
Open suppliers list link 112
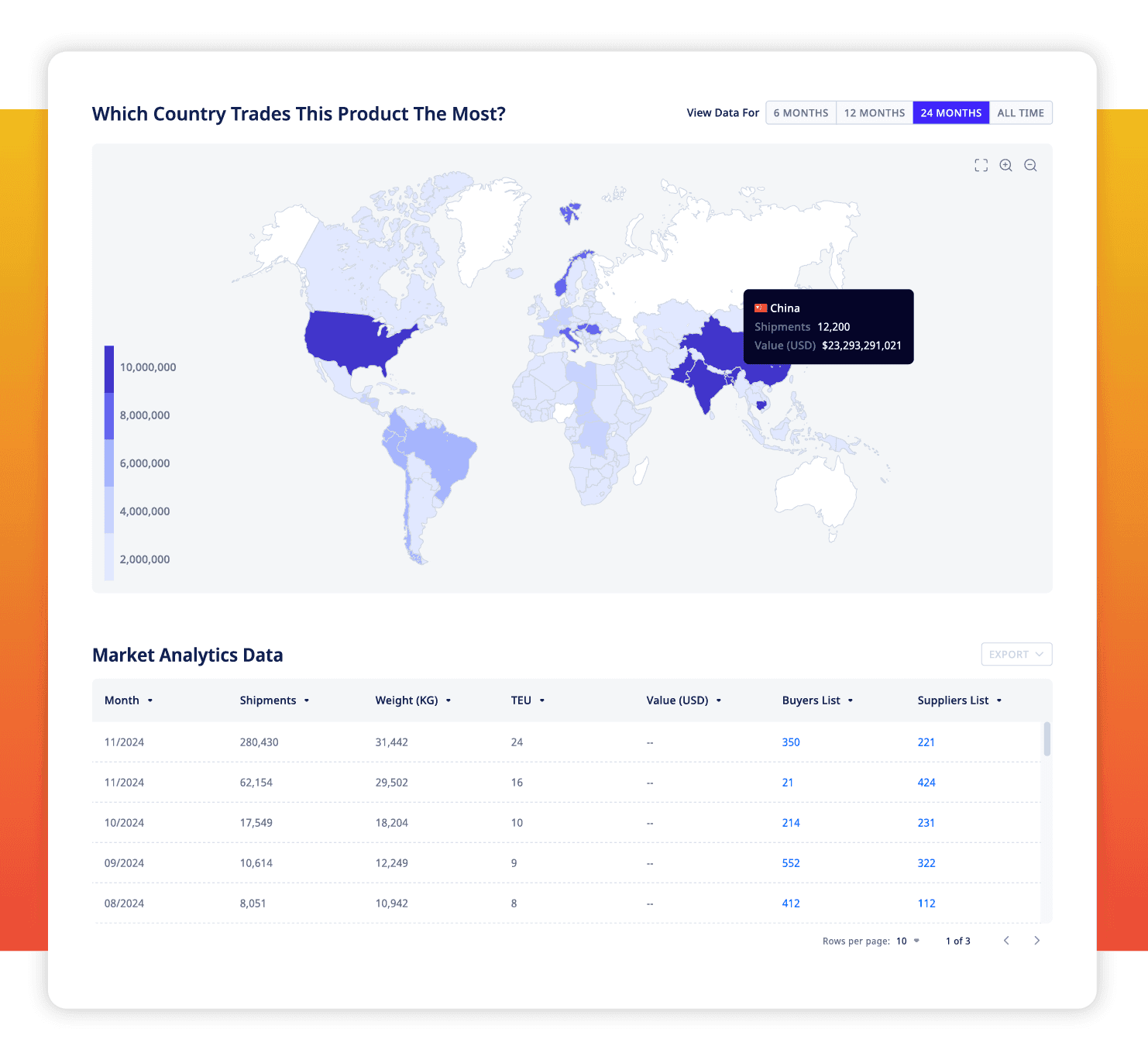(x=926, y=903)
